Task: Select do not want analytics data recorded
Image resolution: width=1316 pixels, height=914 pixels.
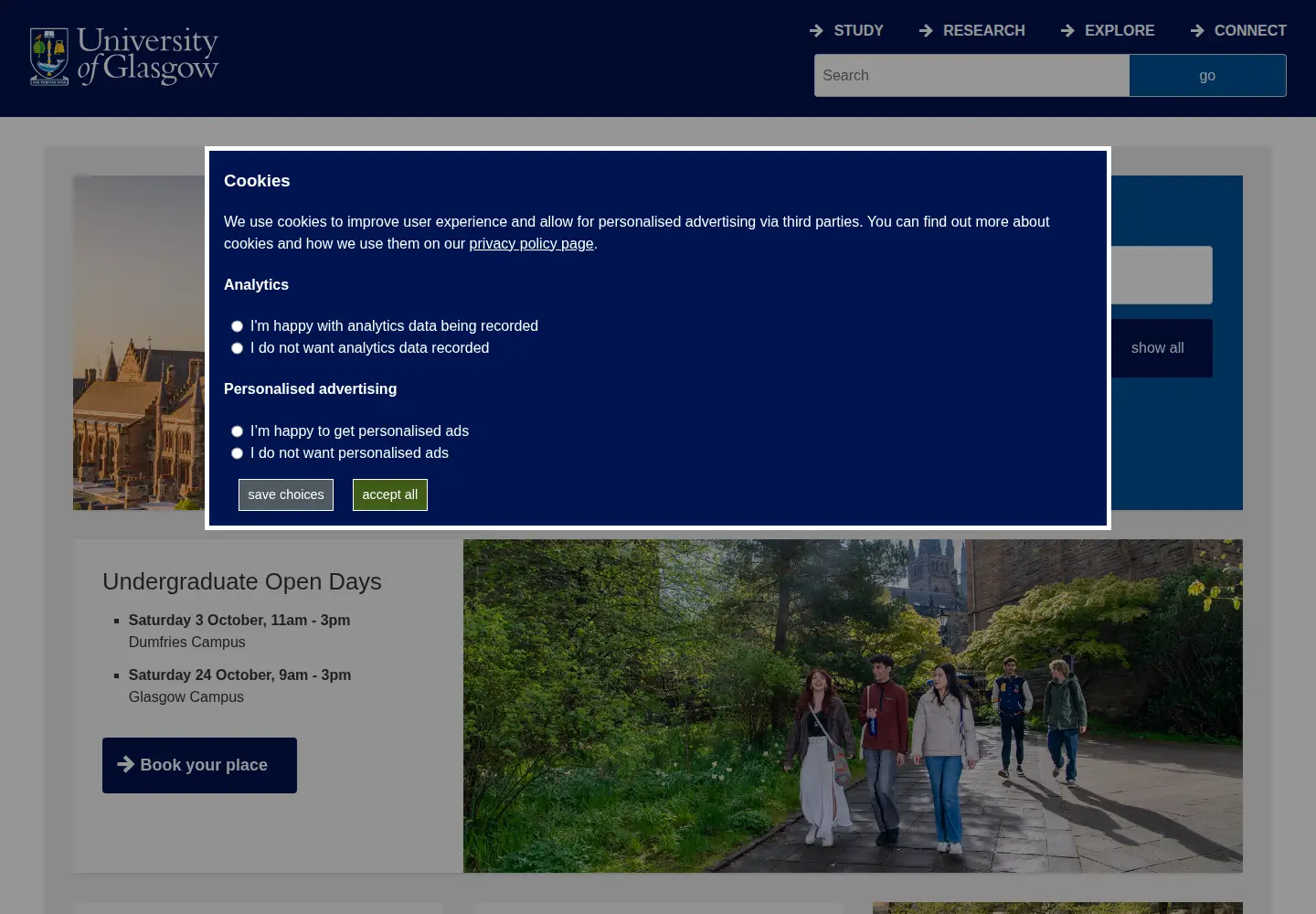Action: (x=237, y=348)
